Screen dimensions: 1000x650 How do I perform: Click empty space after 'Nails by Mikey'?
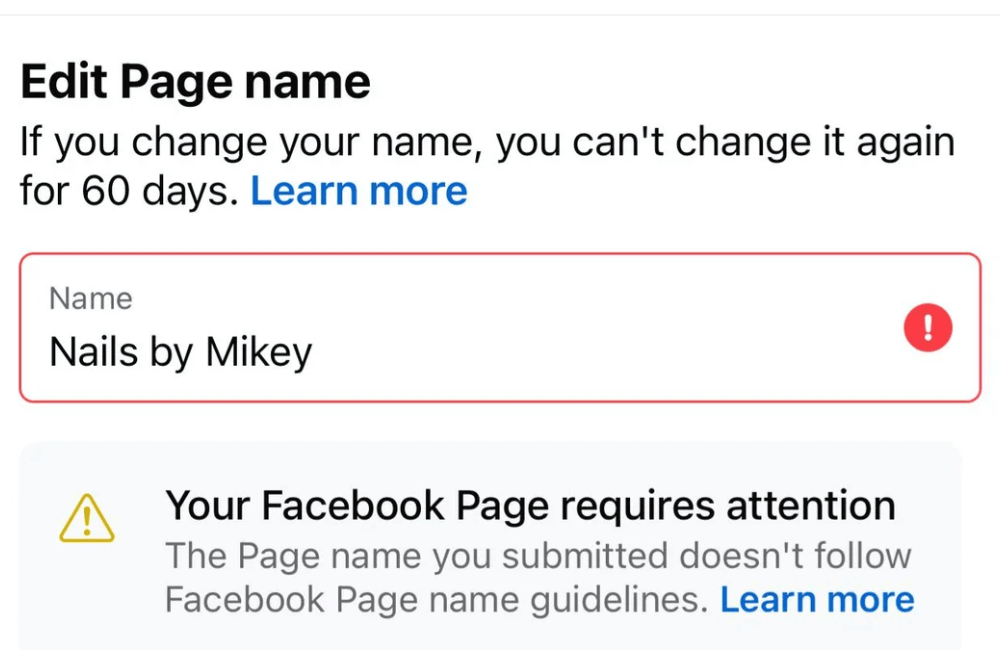600,352
